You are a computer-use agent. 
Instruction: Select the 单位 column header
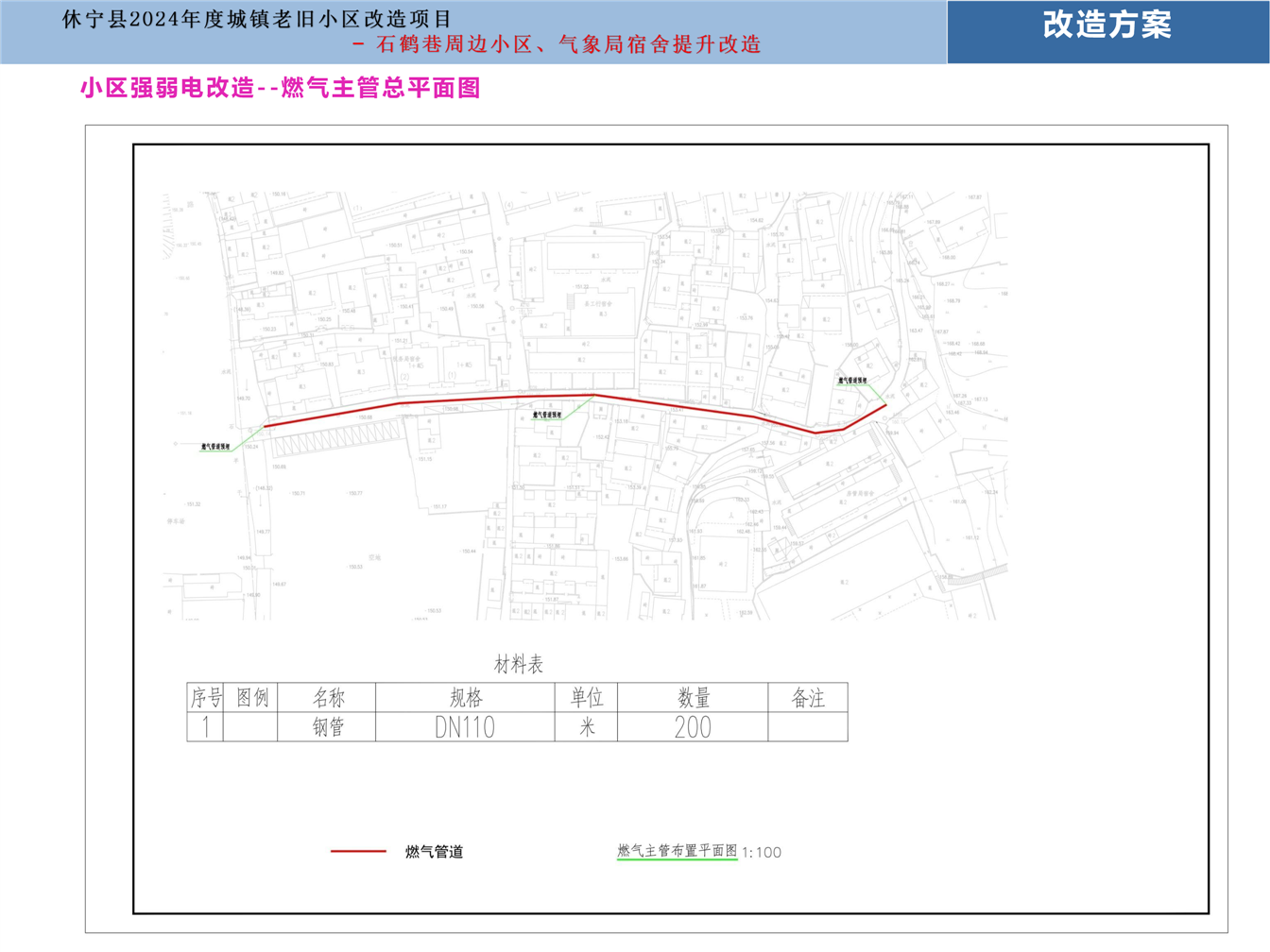(x=586, y=698)
